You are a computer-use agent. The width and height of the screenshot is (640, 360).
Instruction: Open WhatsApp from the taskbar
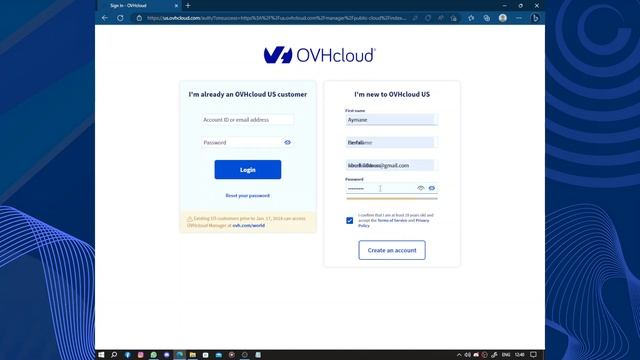153,355
